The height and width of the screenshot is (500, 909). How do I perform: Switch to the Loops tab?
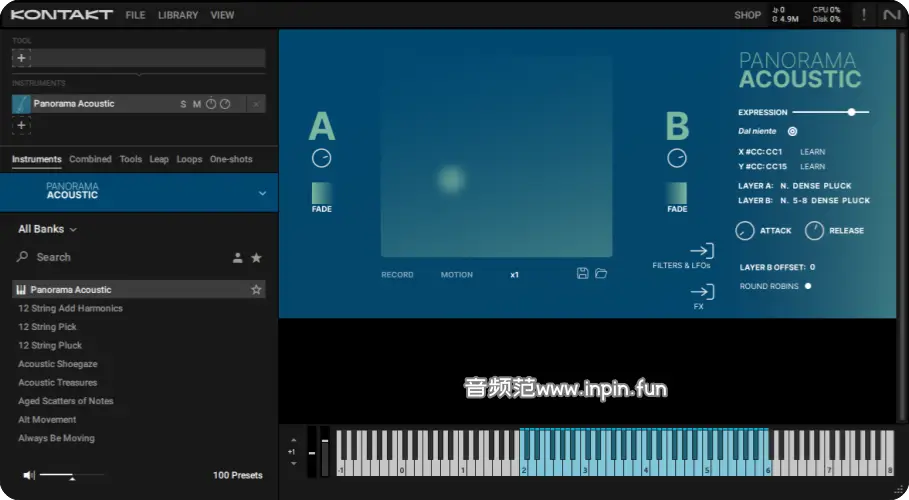(189, 159)
